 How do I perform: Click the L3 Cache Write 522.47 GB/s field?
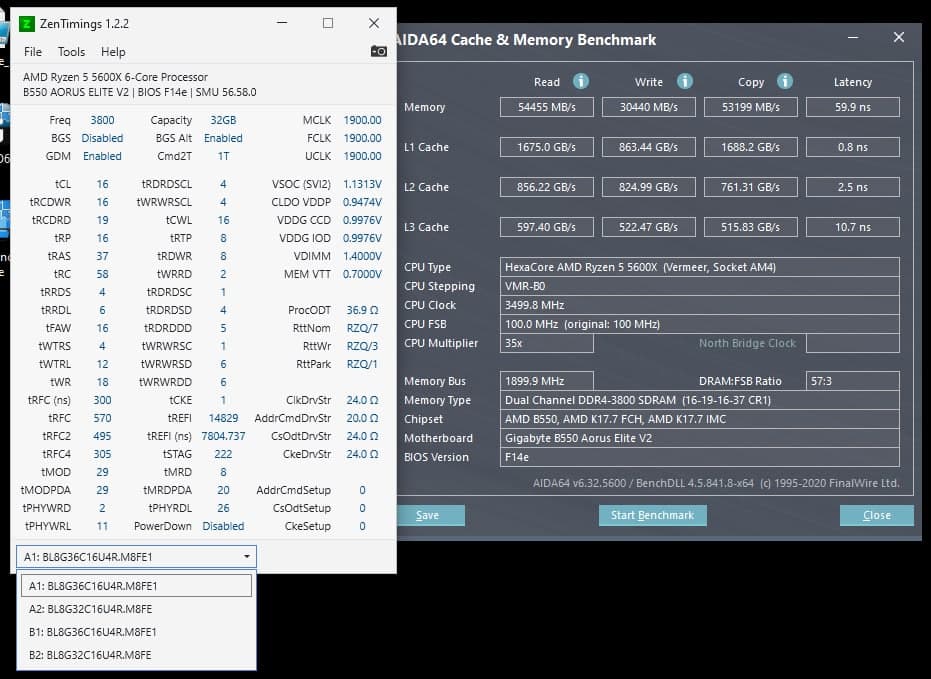click(x=649, y=227)
